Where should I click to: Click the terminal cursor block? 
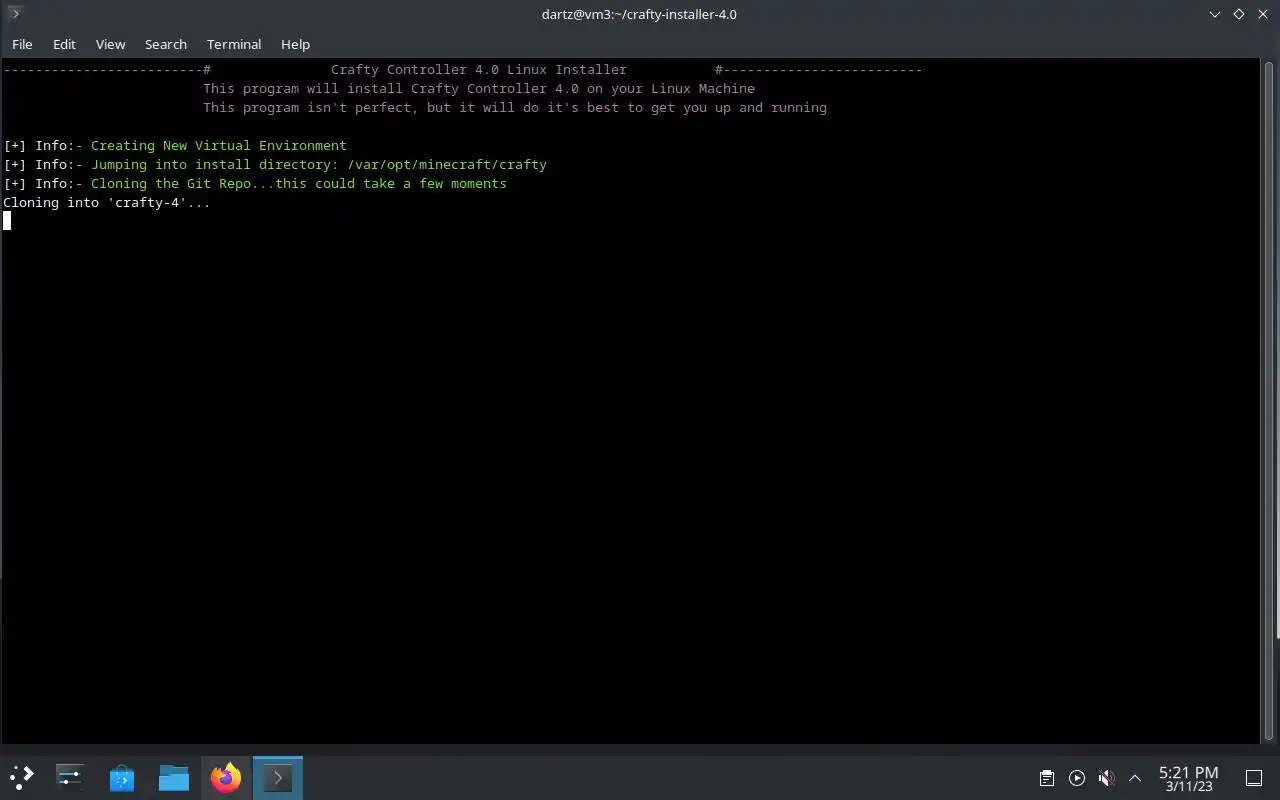(x=7, y=221)
